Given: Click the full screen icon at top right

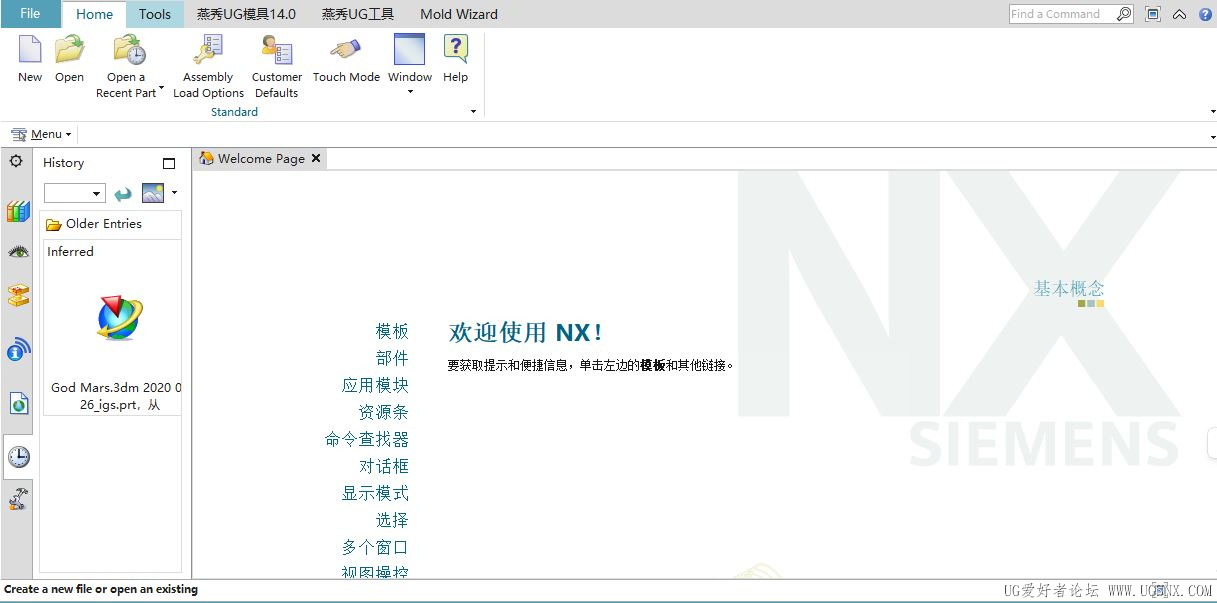Looking at the screenshot, I should [1153, 14].
